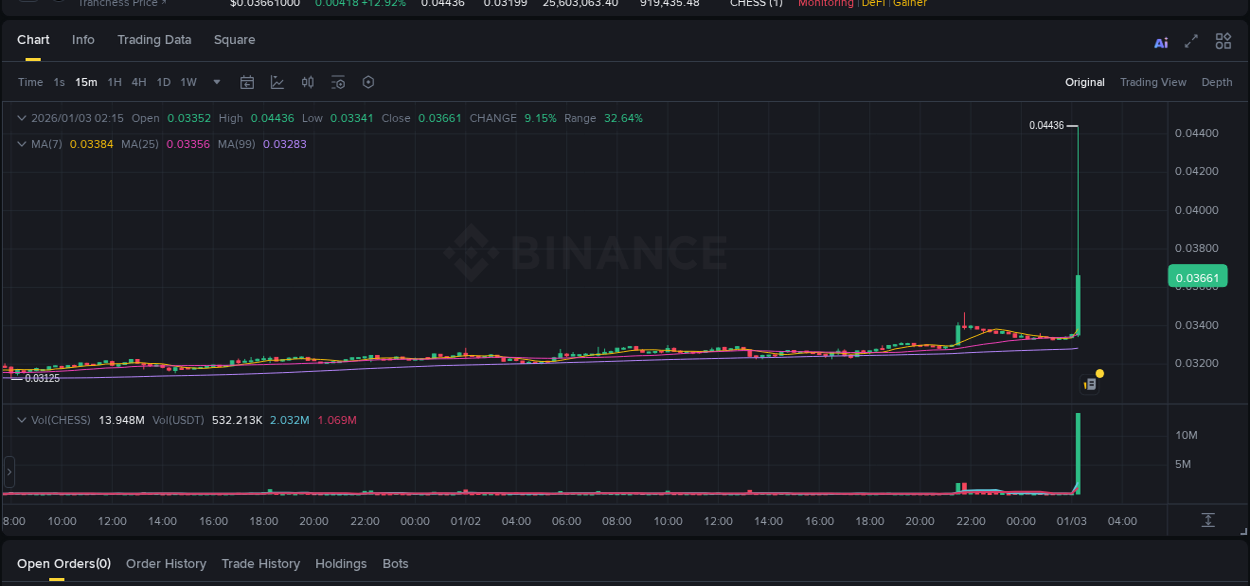This screenshot has height=586, width=1250.
Task: Collapse the Vol(CHESS) indicator row
Action: tap(20, 420)
